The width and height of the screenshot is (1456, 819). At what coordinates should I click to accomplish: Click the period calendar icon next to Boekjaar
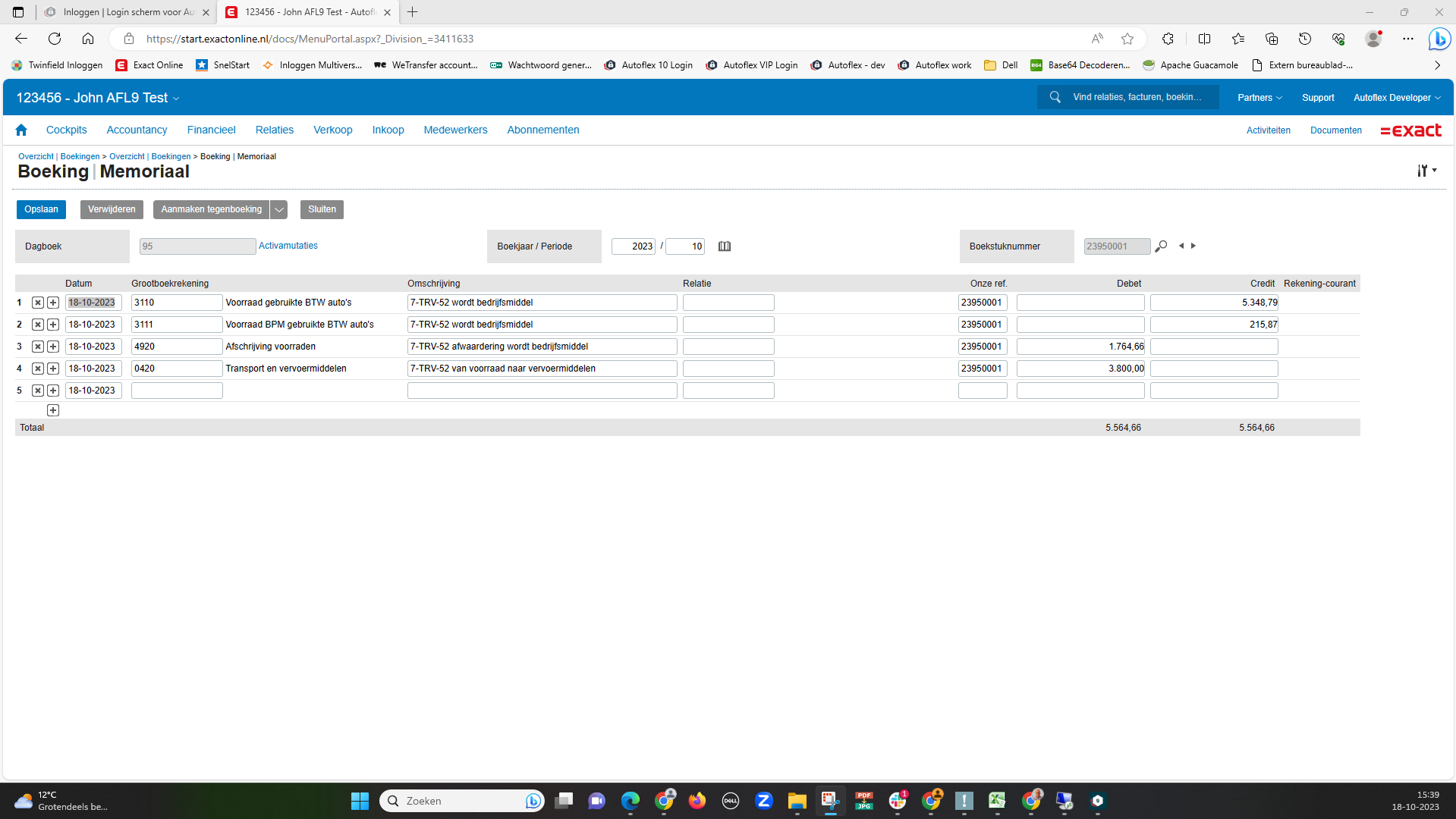725,246
